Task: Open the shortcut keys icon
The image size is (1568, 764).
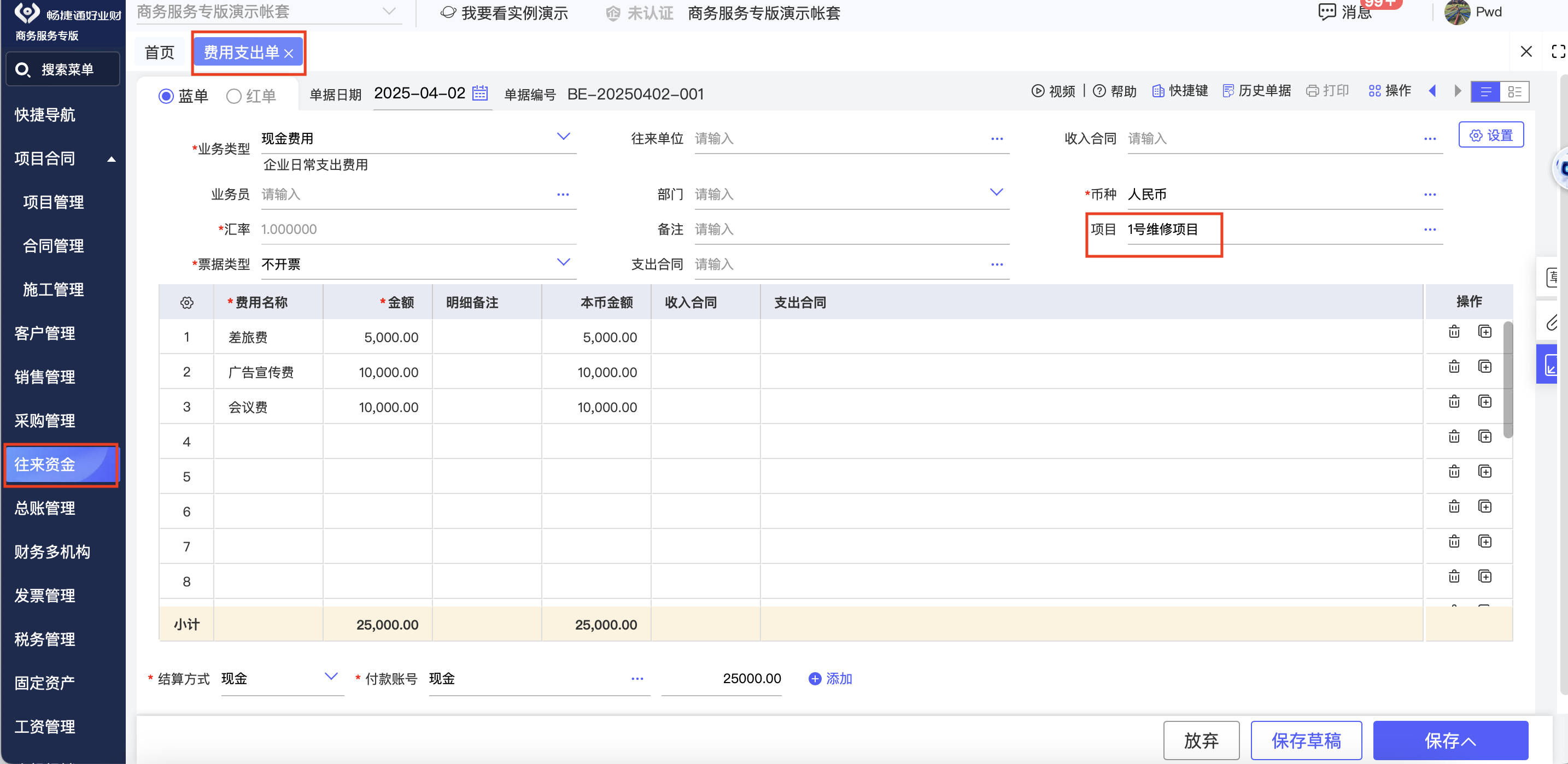Action: click(1158, 91)
